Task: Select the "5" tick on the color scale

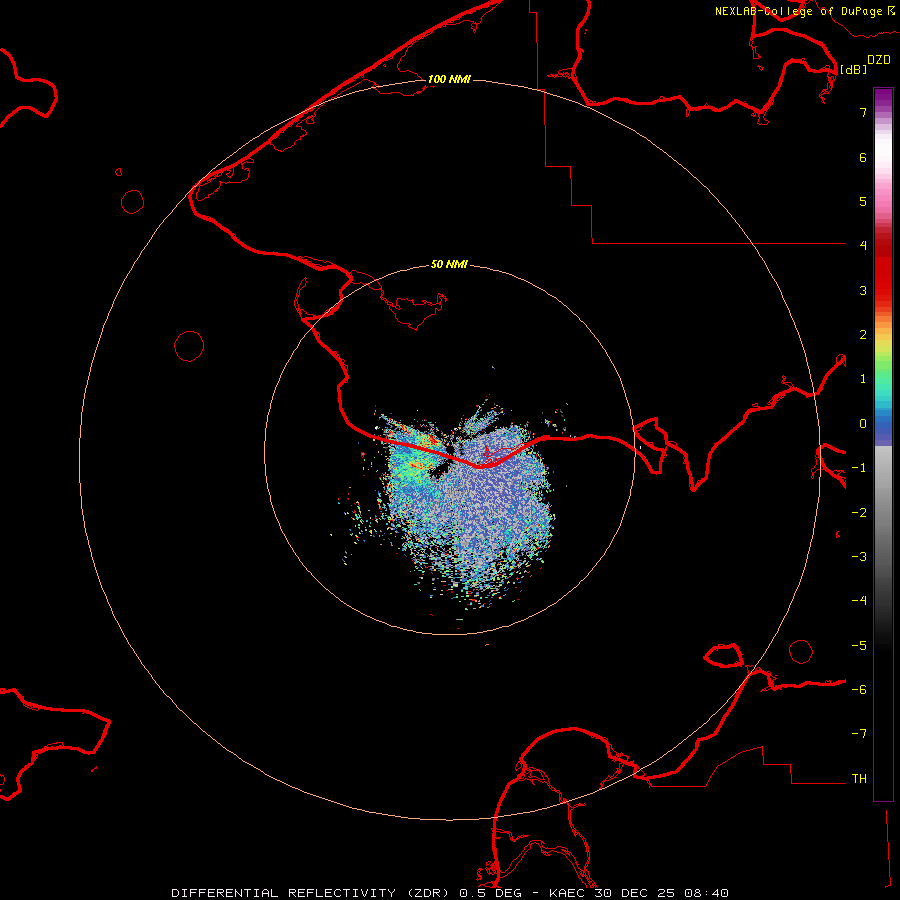Action: point(863,201)
